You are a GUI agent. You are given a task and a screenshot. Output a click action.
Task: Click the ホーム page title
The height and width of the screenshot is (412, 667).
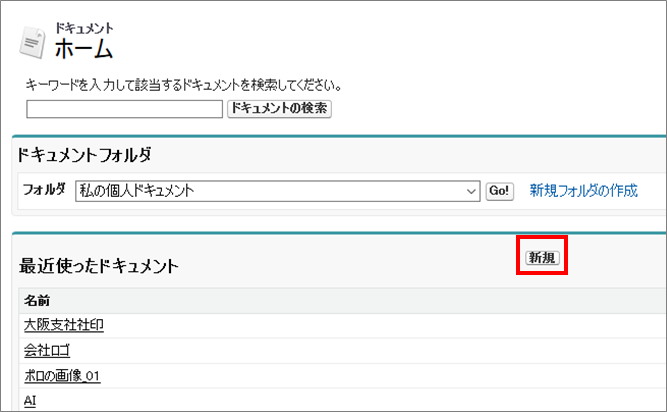pos(84,49)
